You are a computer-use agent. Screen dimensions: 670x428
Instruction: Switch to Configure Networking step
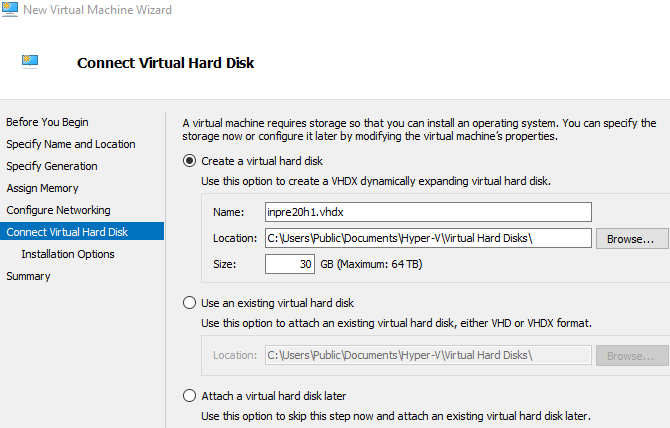pyautogui.click(x=58, y=210)
